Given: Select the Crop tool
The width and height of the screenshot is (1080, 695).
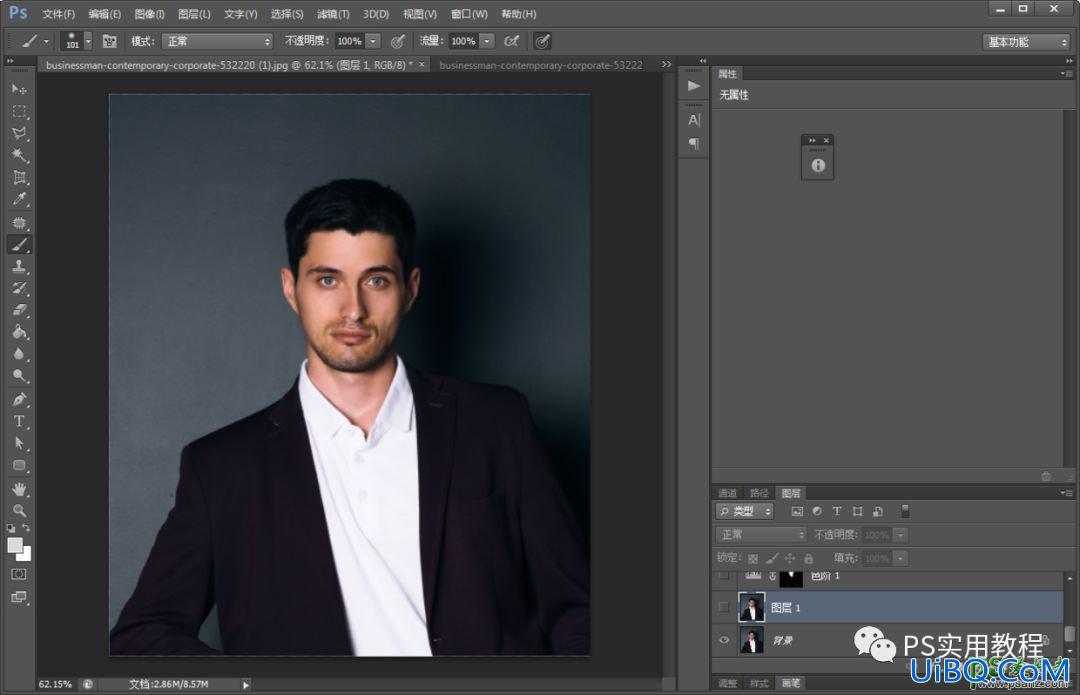Looking at the screenshot, I should [x=19, y=177].
